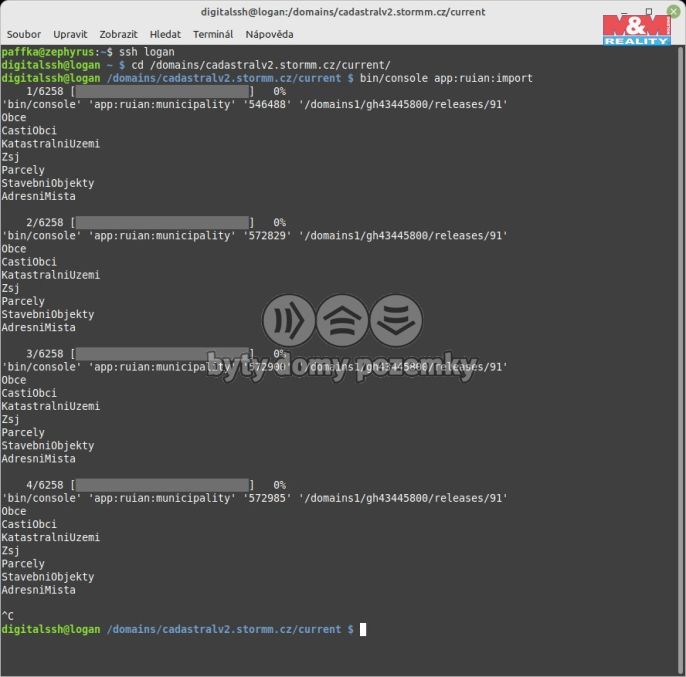Open the Zobrazit menu
Viewport: 686px width, 677px height.
[119, 34]
